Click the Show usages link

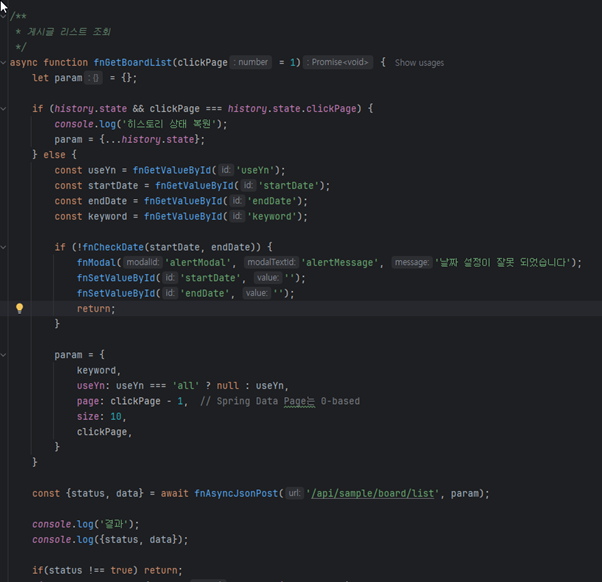(419, 62)
